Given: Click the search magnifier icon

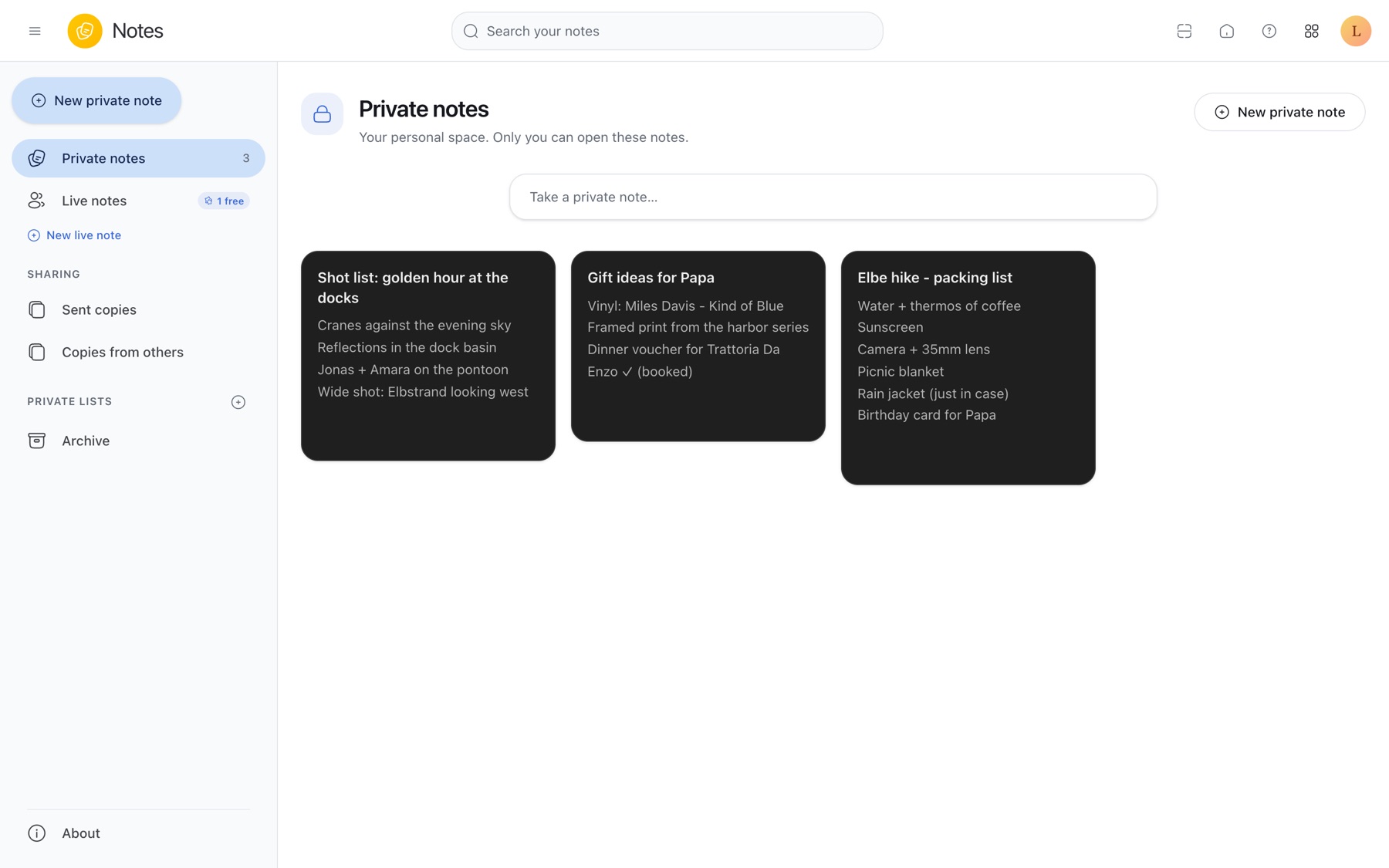Looking at the screenshot, I should coord(471,31).
